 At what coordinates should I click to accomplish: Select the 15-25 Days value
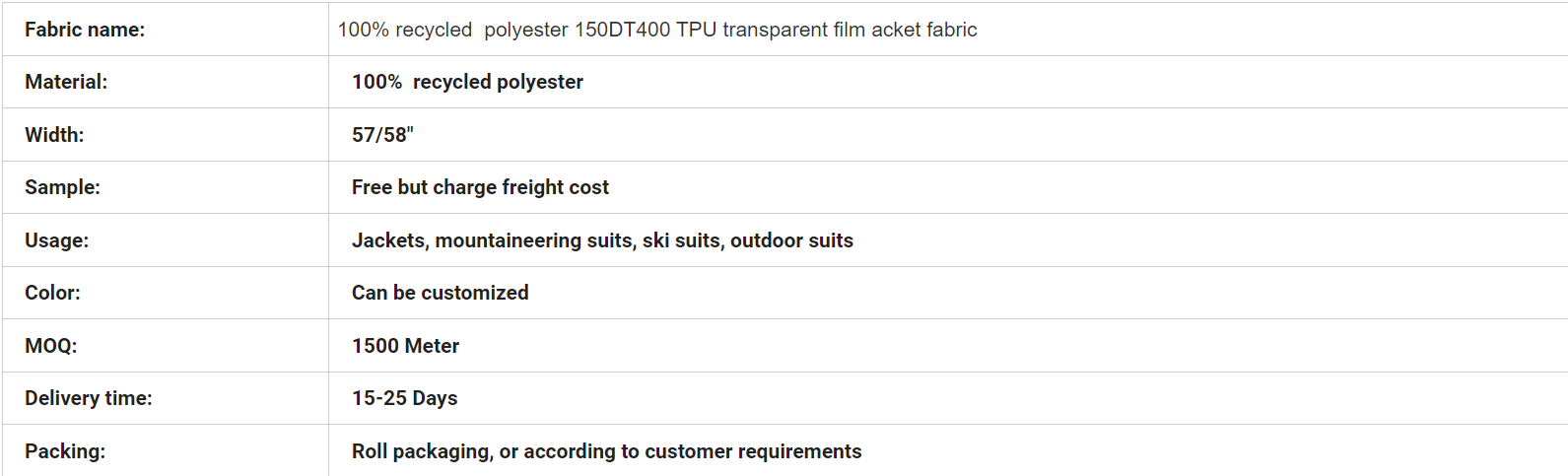(x=404, y=398)
